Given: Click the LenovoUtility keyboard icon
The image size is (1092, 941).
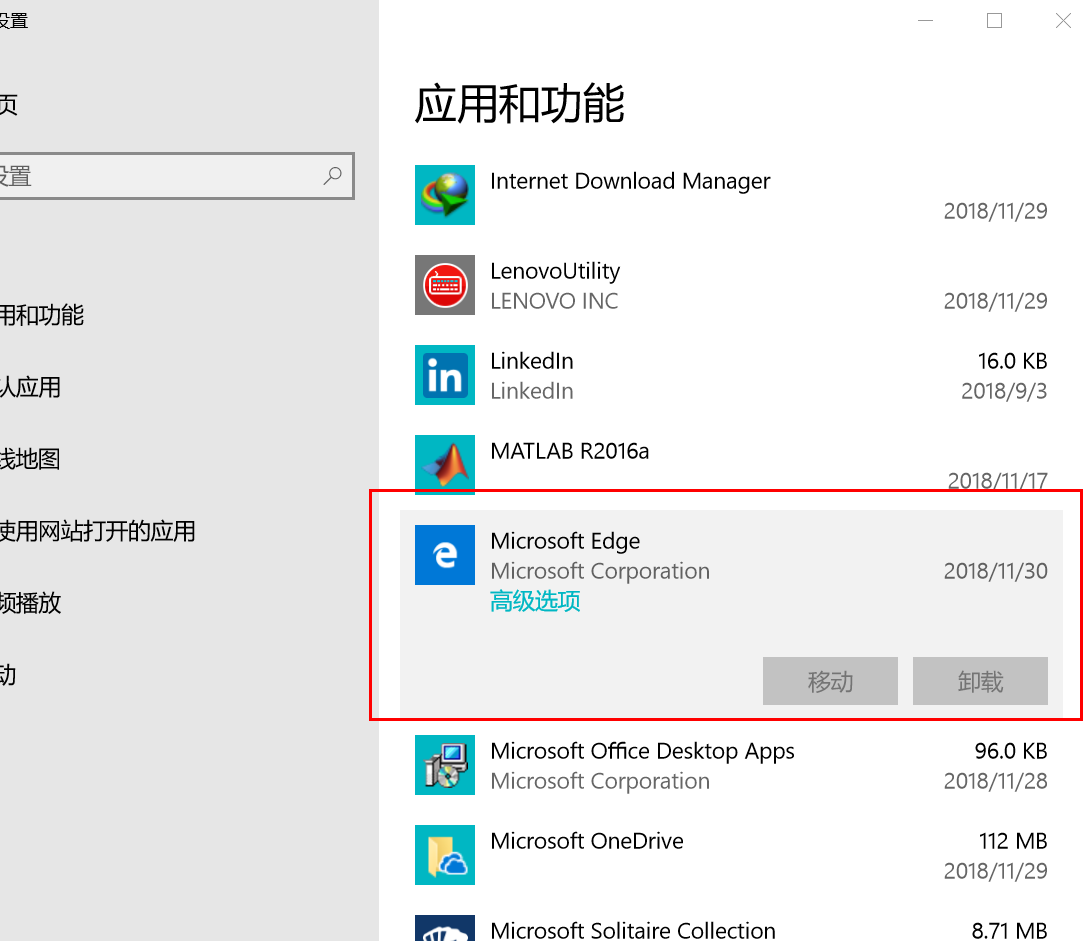Looking at the screenshot, I should click(x=444, y=285).
